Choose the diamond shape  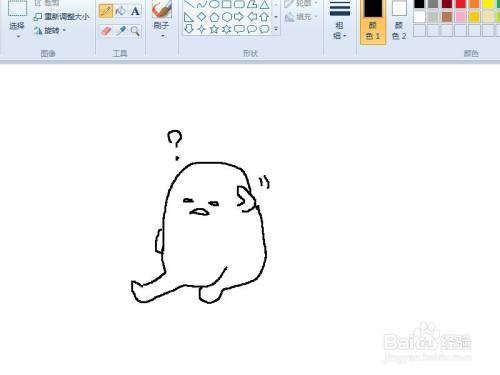click(201, 16)
